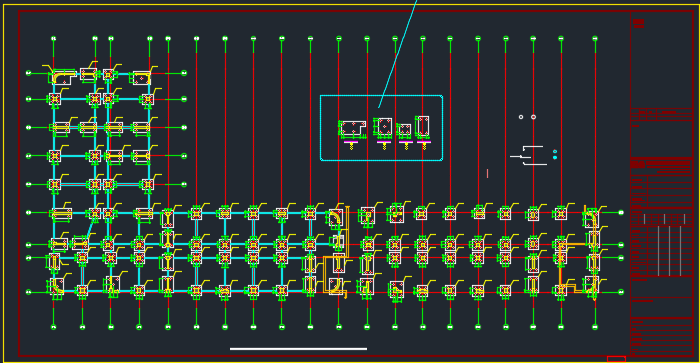
Task: Select the tall narrow column section in detail box
Action: pyautogui.click(x=423, y=126)
